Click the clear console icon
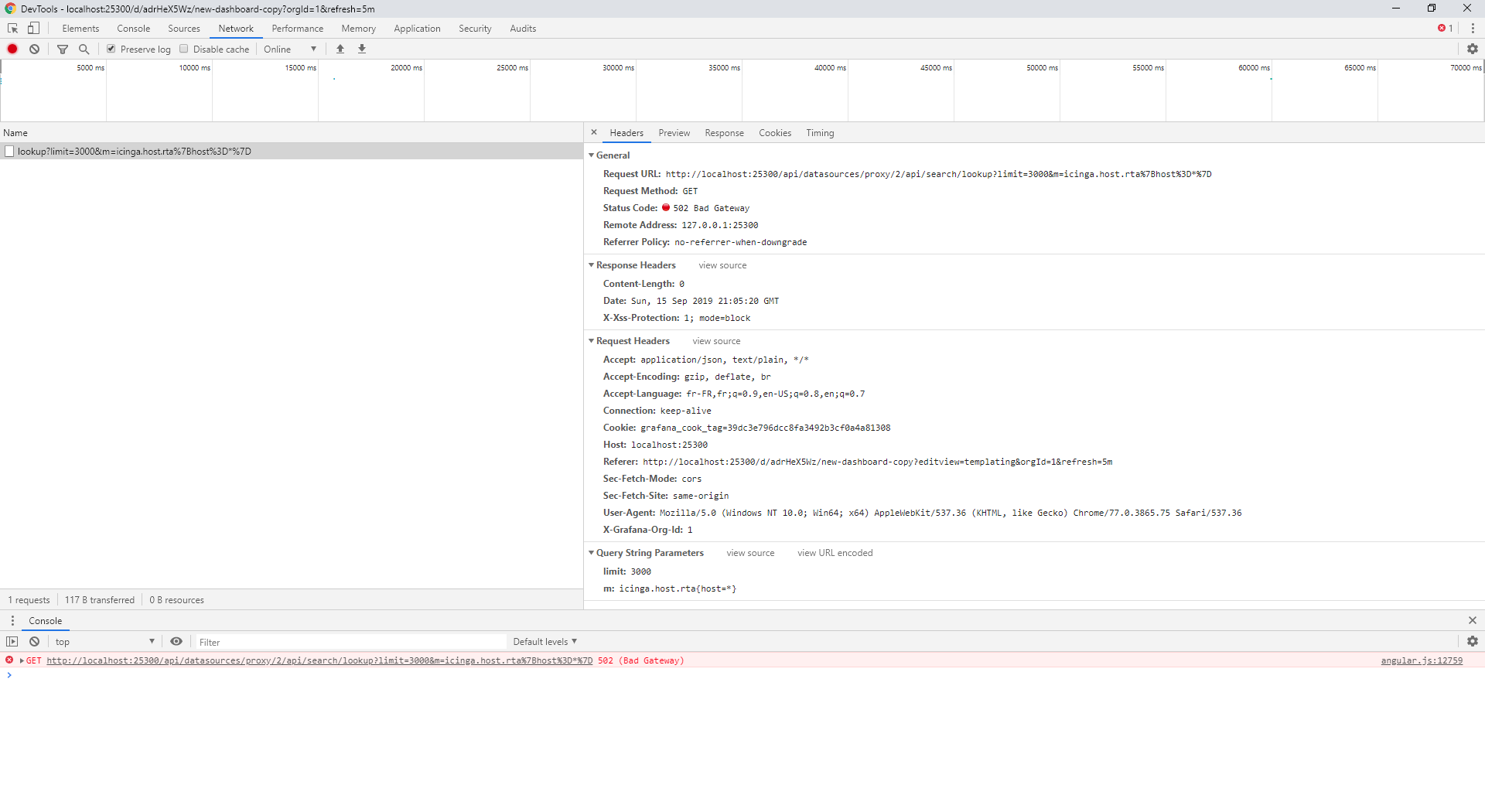This screenshot has height=812, width=1485. click(x=34, y=641)
